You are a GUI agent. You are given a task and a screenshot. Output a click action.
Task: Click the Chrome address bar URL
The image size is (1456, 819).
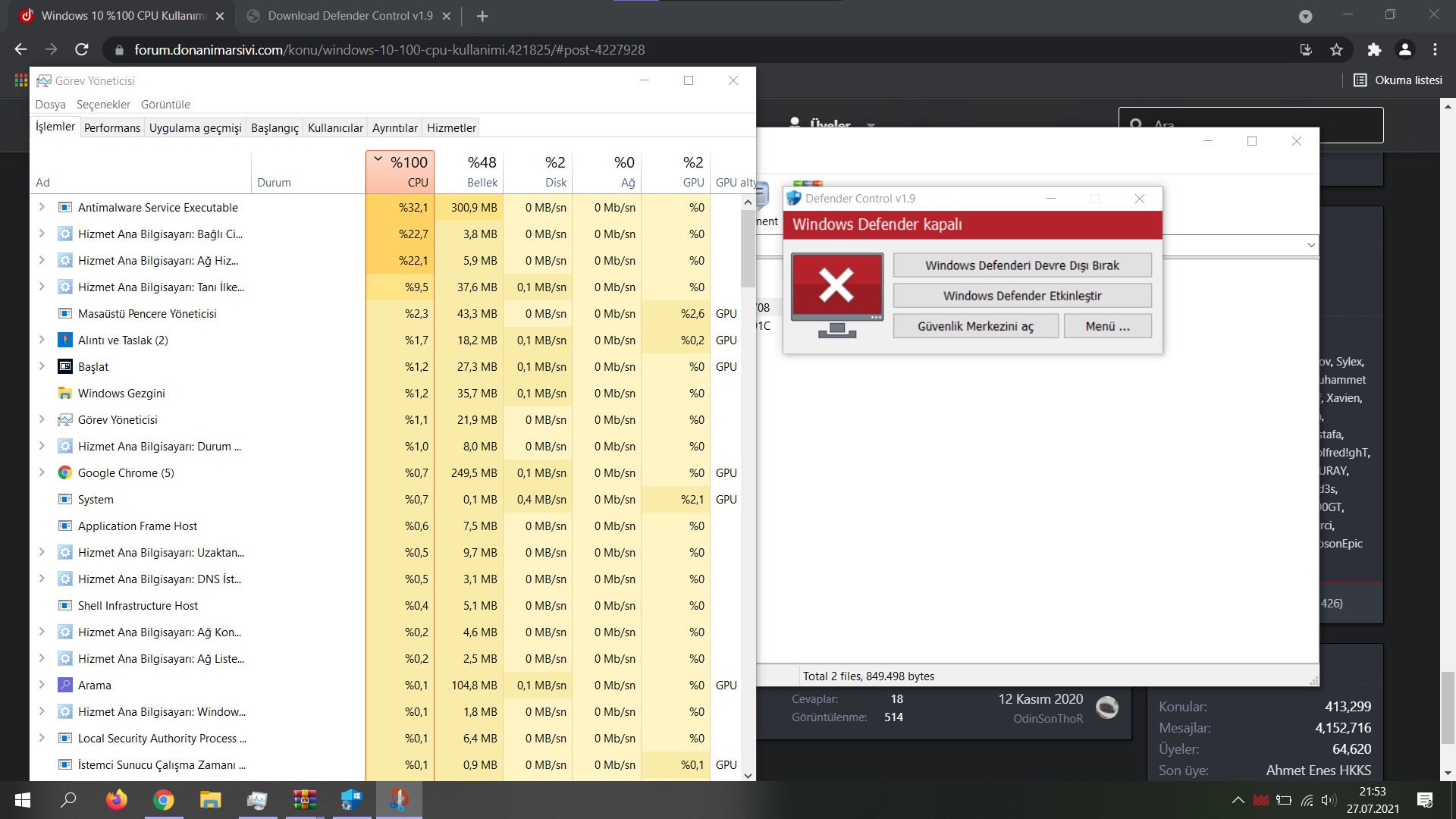coord(390,50)
